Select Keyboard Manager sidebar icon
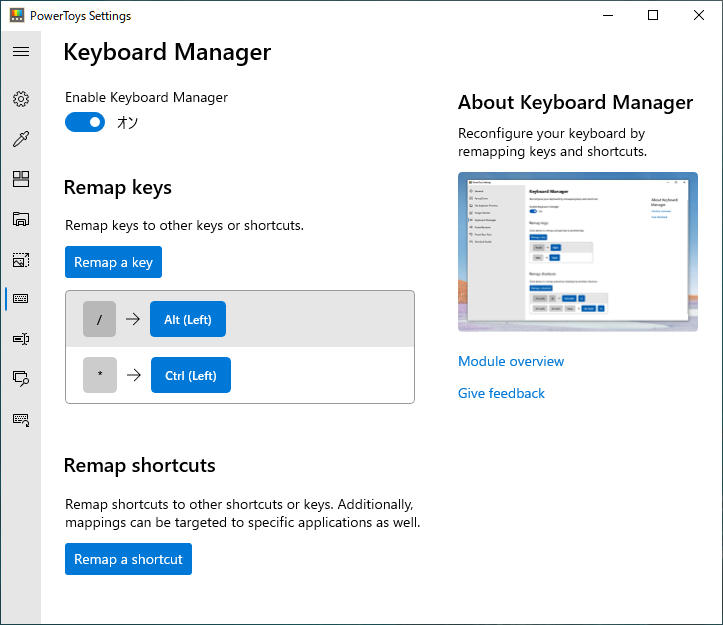723x625 pixels. (x=21, y=298)
